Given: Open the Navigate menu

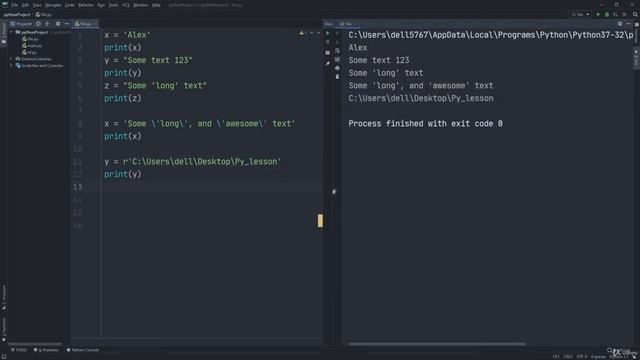Looking at the screenshot, I should pos(53,5).
